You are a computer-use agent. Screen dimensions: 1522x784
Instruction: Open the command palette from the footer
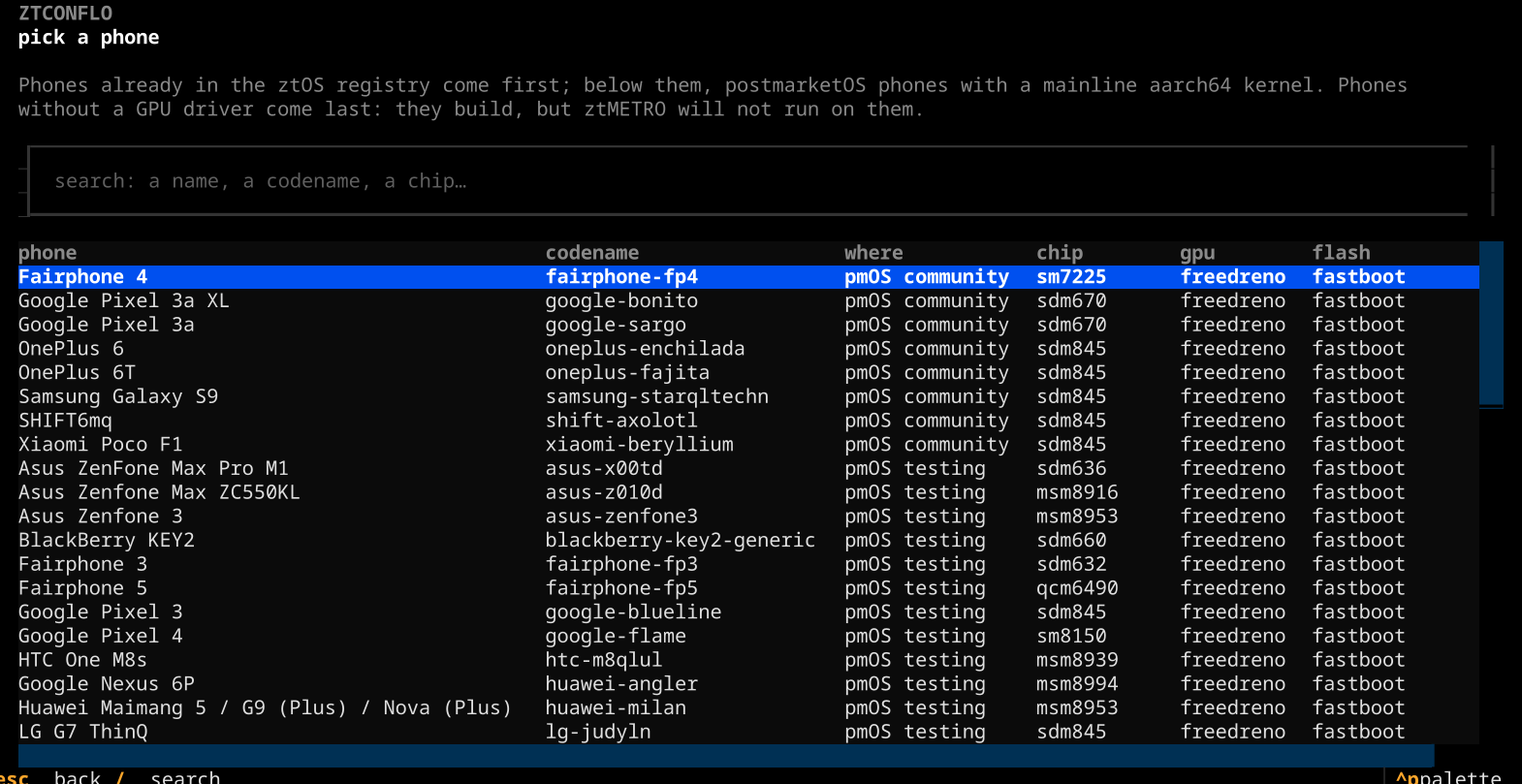click(x=1448, y=776)
